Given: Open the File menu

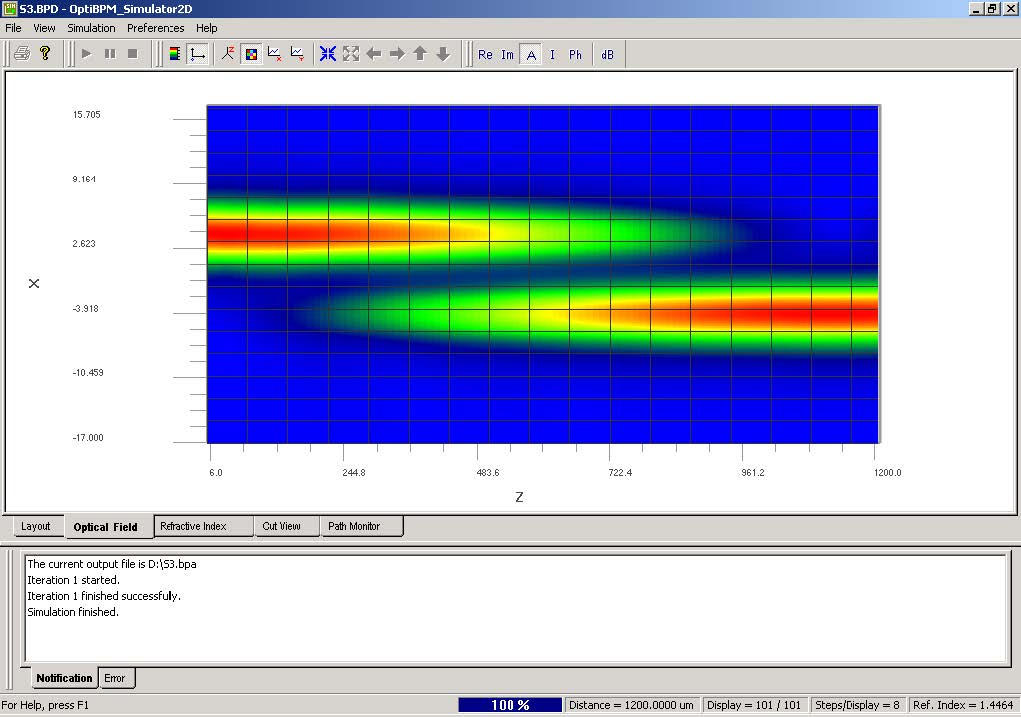Looking at the screenshot, I should [13, 28].
